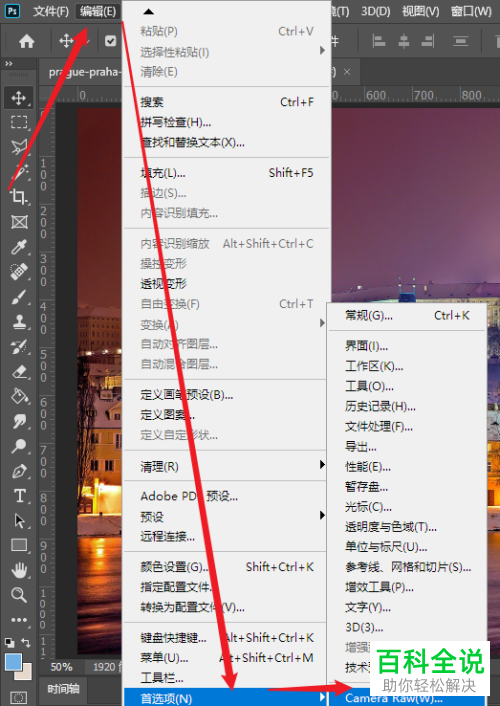Open the Edit Toolbar three-dots icon
Screen dimensions: 500x706
point(18,620)
